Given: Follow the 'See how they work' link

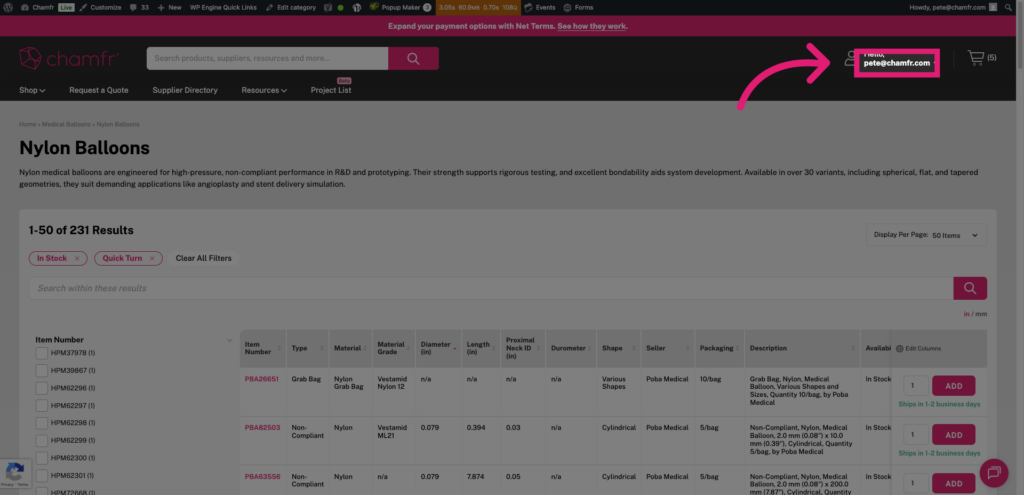Looking at the screenshot, I should click(x=592, y=26).
